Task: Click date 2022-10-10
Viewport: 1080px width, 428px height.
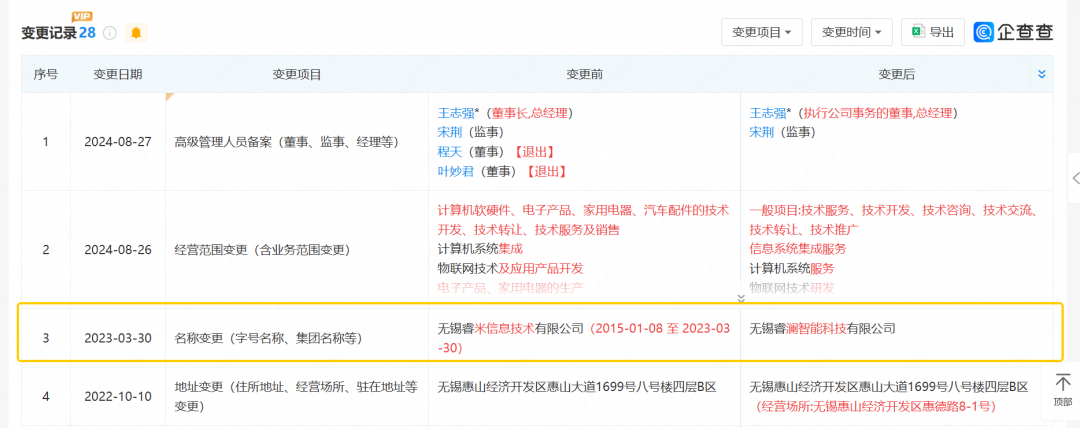Action: pyautogui.click(x=118, y=397)
